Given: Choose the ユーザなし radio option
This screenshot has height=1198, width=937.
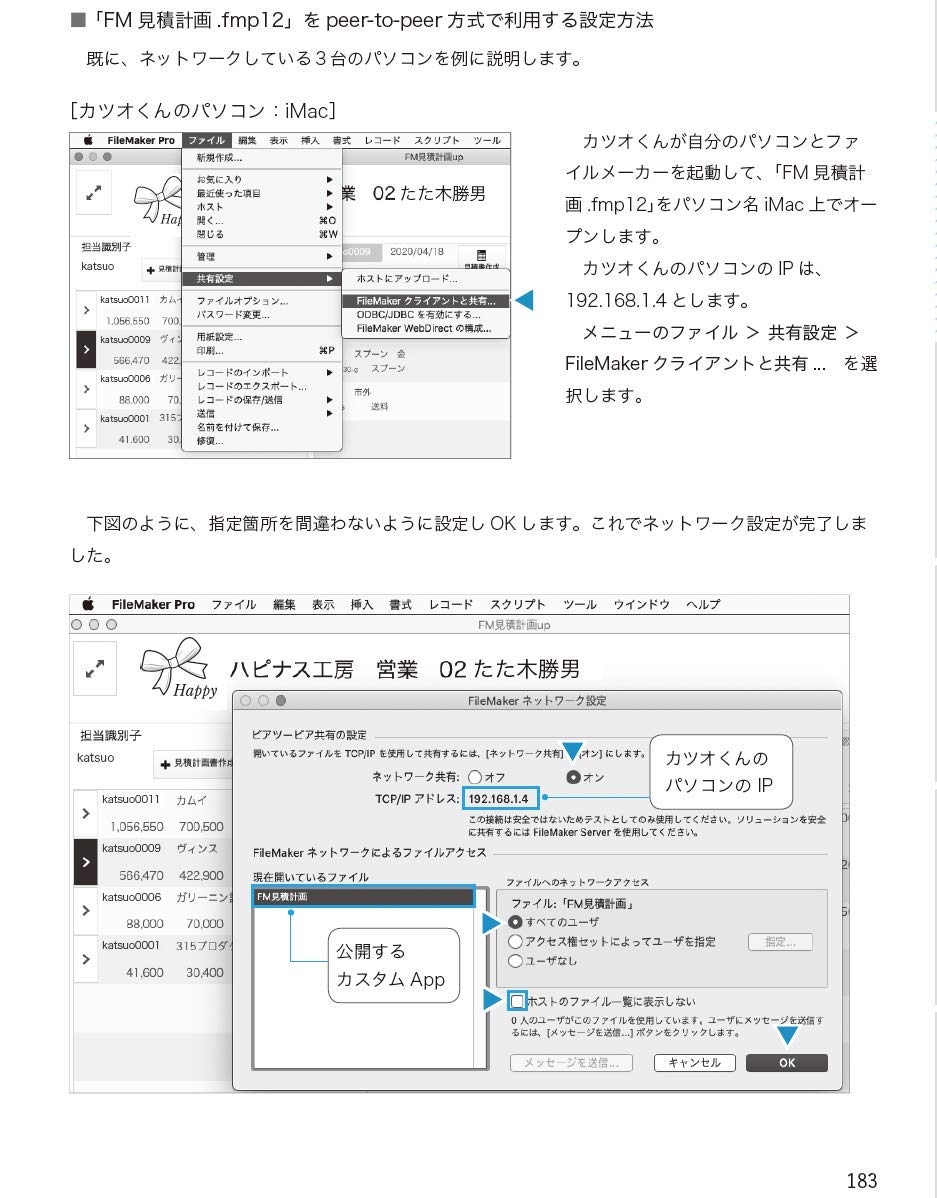Looking at the screenshot, I should pyautogui.click(x=515, y=960).
